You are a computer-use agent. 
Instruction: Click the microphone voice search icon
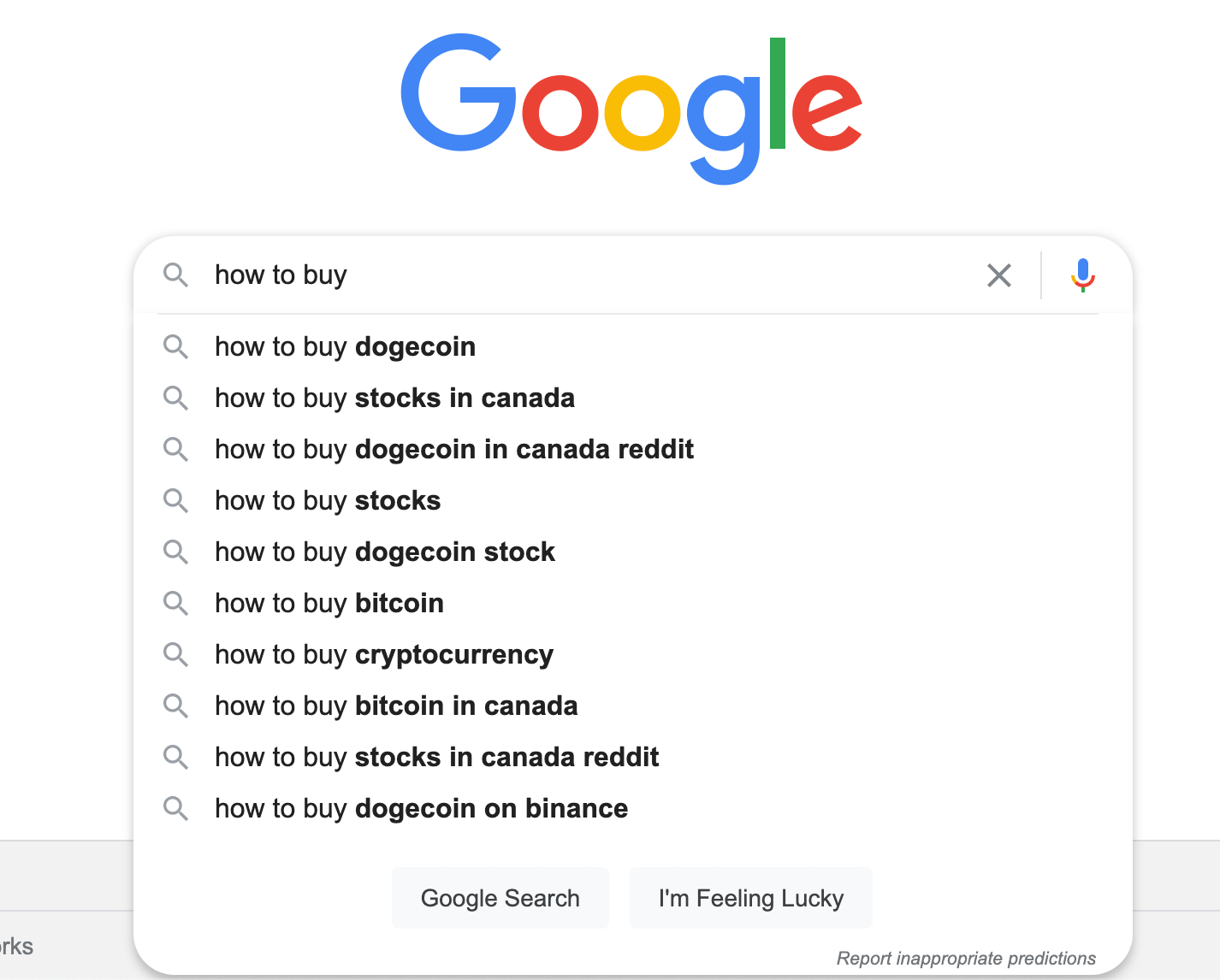coord(1082,275)
